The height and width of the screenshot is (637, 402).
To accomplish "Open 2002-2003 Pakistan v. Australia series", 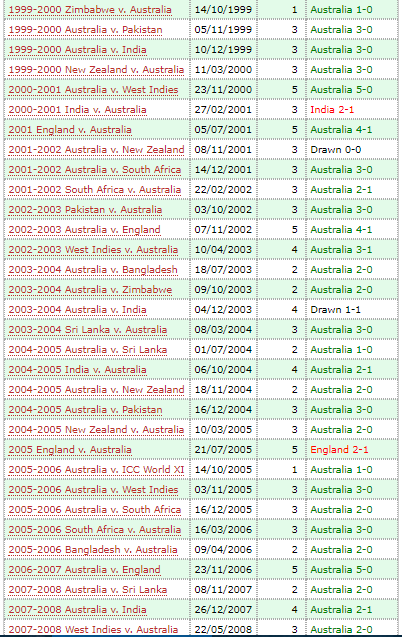I will 85,210.
